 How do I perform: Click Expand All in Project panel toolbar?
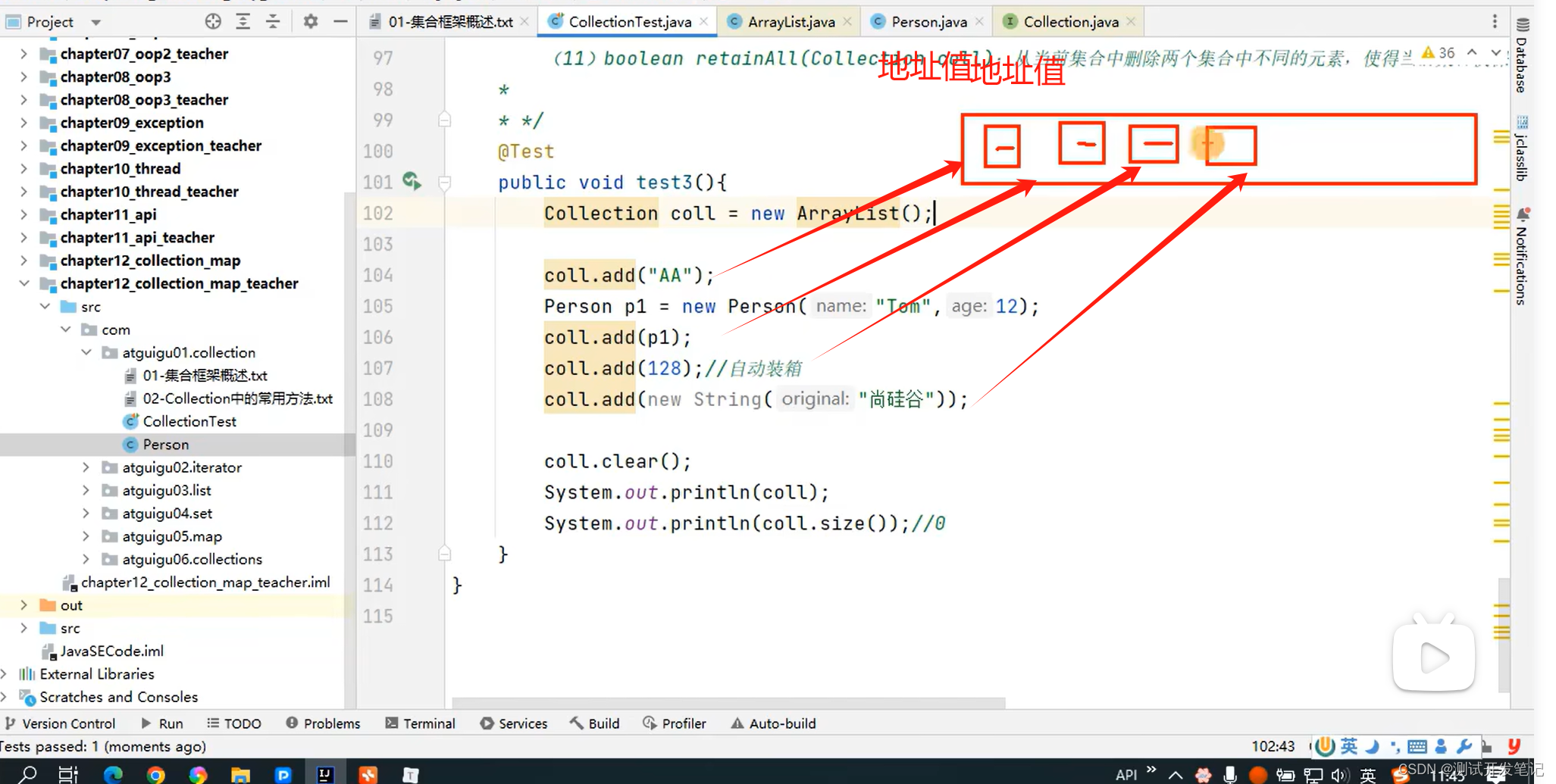click(243, 22)
